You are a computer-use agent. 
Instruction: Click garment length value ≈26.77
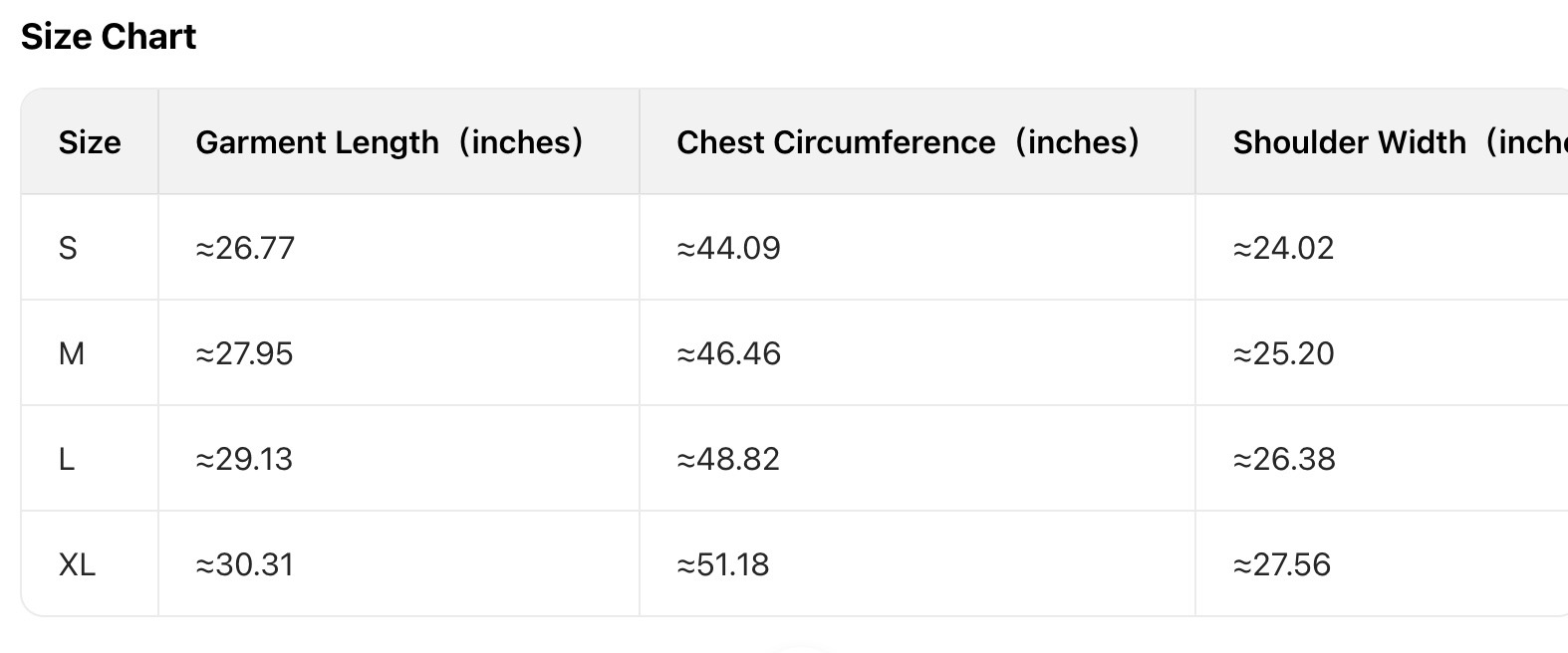click(245, 248)
